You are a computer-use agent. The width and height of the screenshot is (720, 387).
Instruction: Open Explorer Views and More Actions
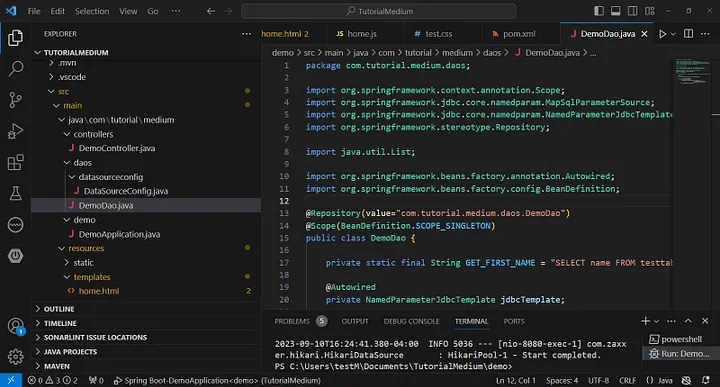click(247, 34)
